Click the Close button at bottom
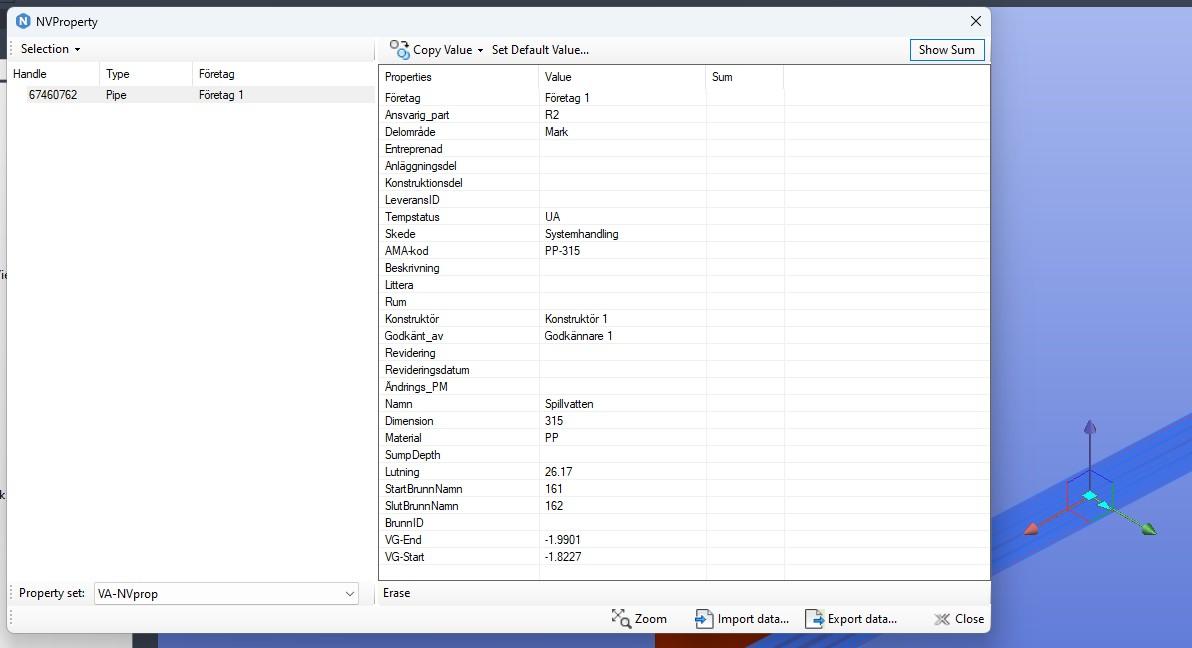This screenshot has height=648, width=1192. click(x=959, y=619)
